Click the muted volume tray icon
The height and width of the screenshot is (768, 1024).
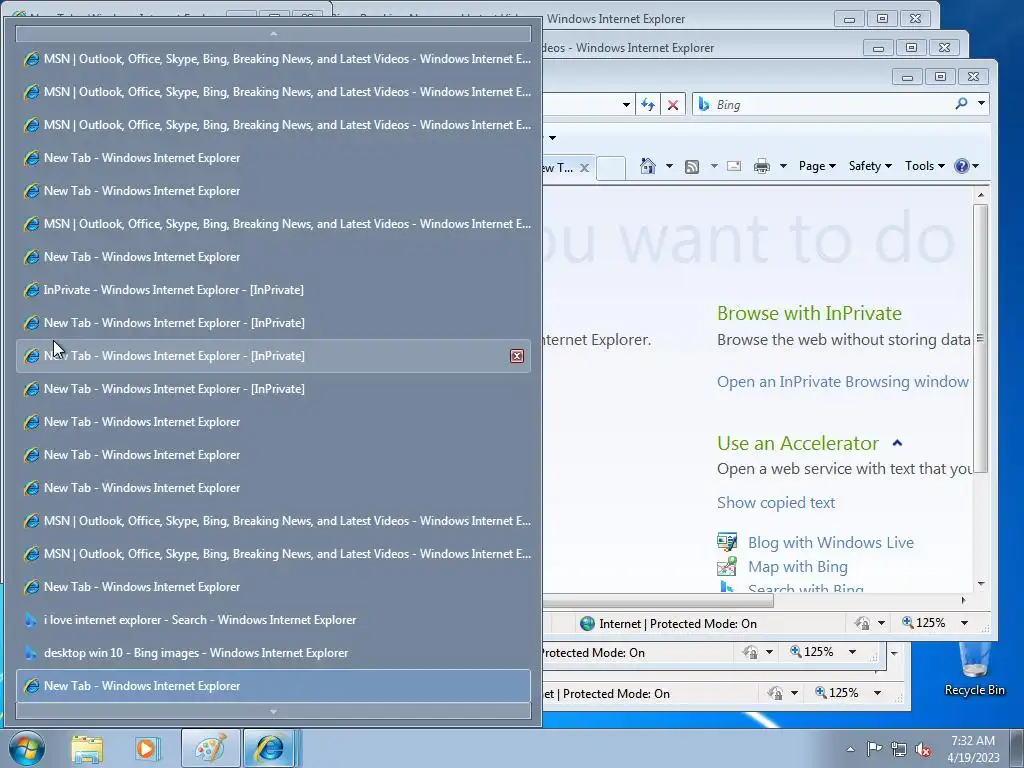[923, 749]
